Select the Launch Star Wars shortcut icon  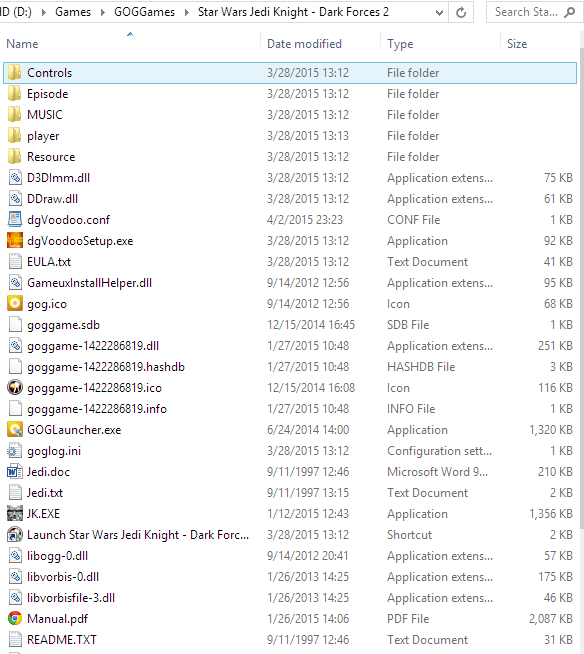coord(15,535)
